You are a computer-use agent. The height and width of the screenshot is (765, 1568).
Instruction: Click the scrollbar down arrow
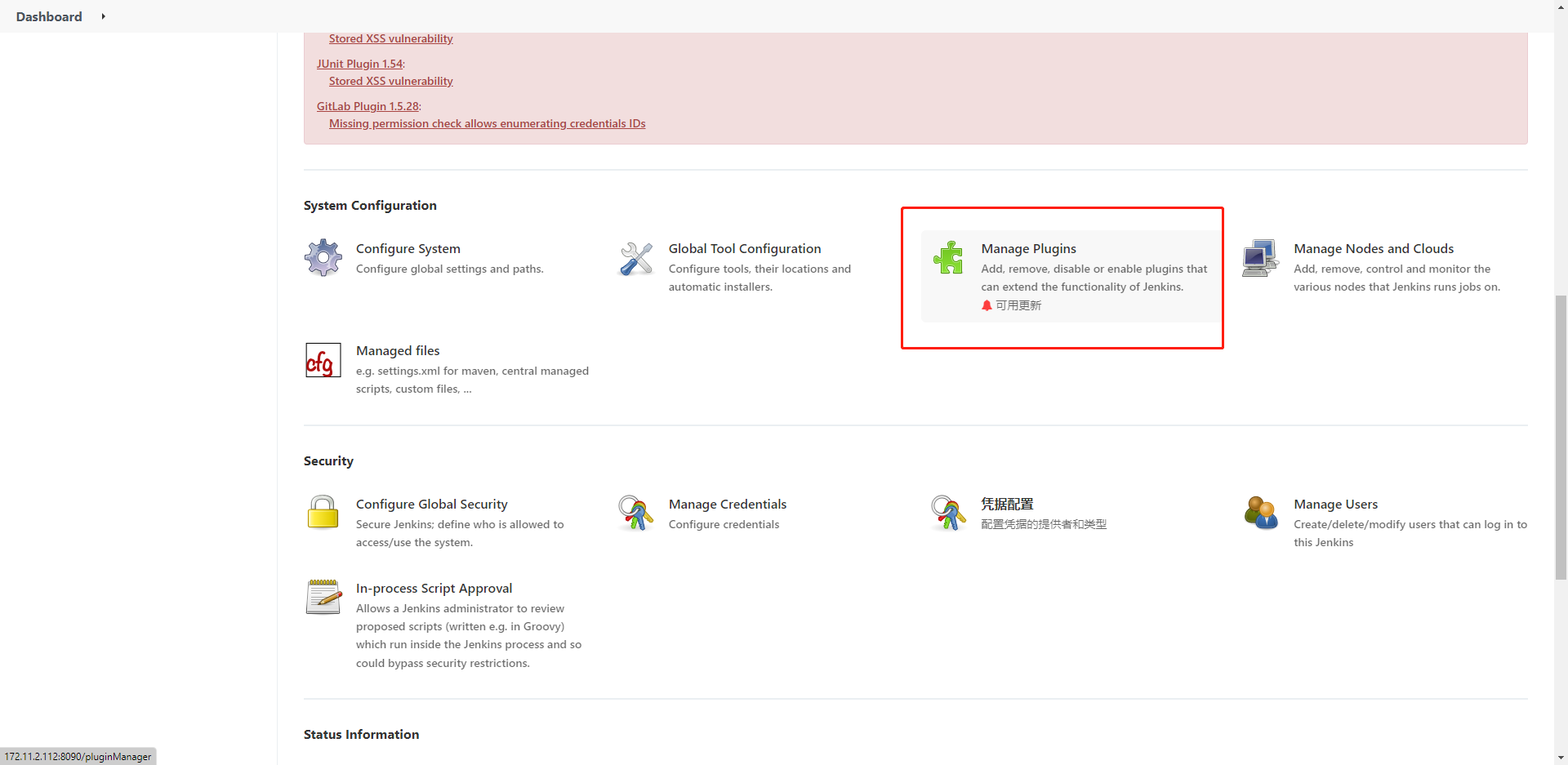point(1561,758)
